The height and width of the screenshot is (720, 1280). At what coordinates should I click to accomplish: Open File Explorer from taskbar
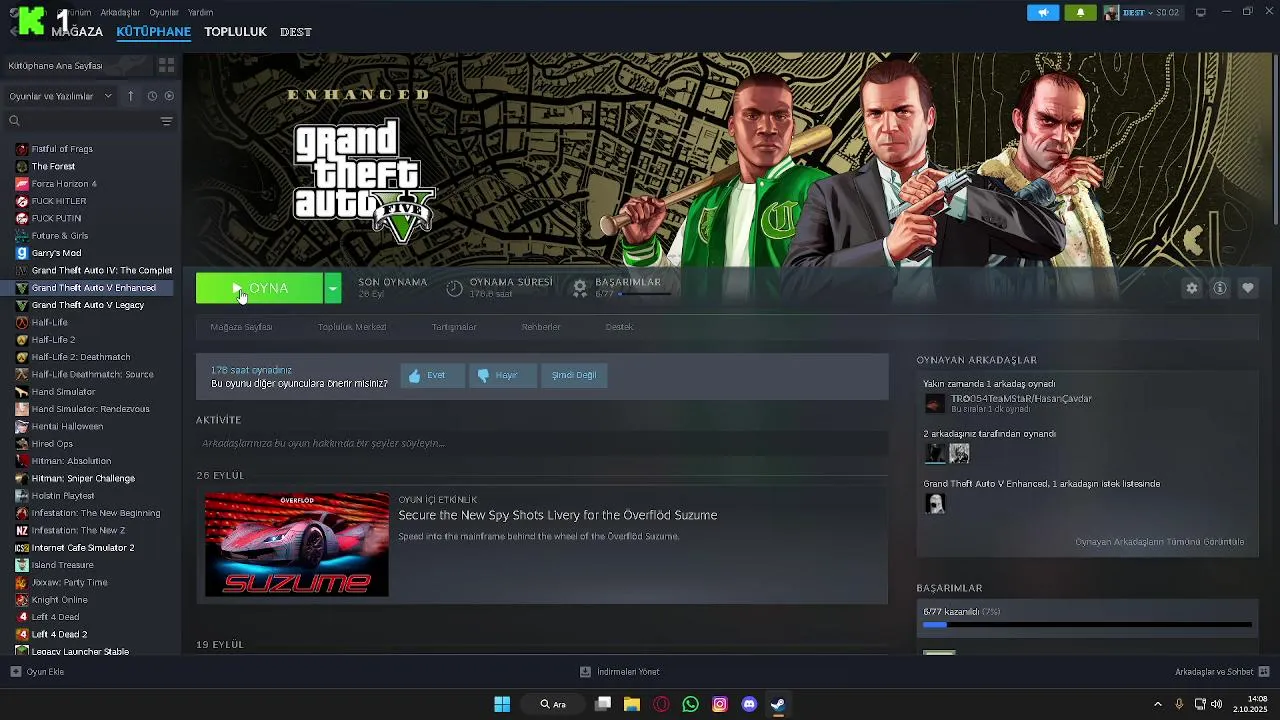[632, 704]
